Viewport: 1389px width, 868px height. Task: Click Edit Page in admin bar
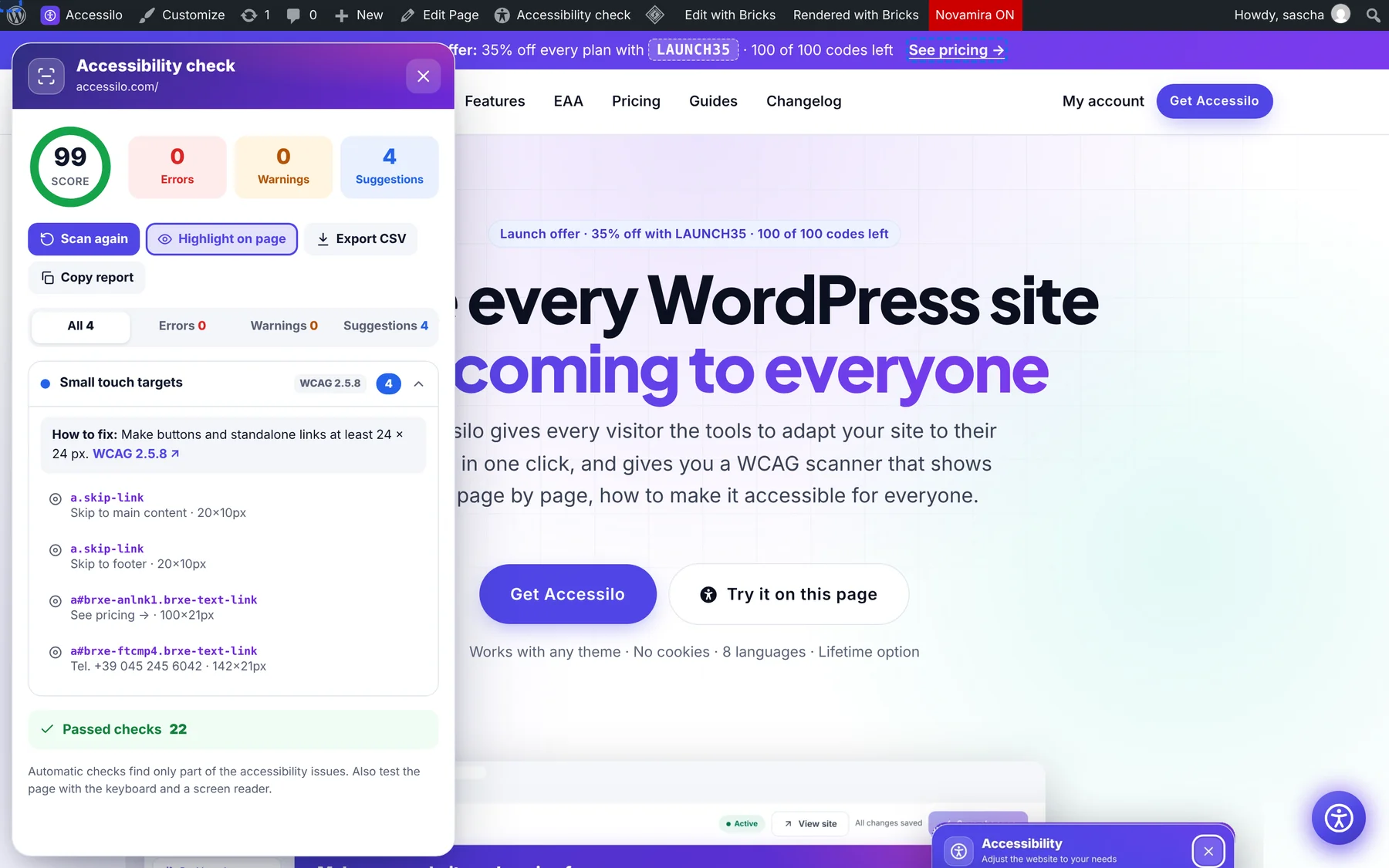[440, 15]
